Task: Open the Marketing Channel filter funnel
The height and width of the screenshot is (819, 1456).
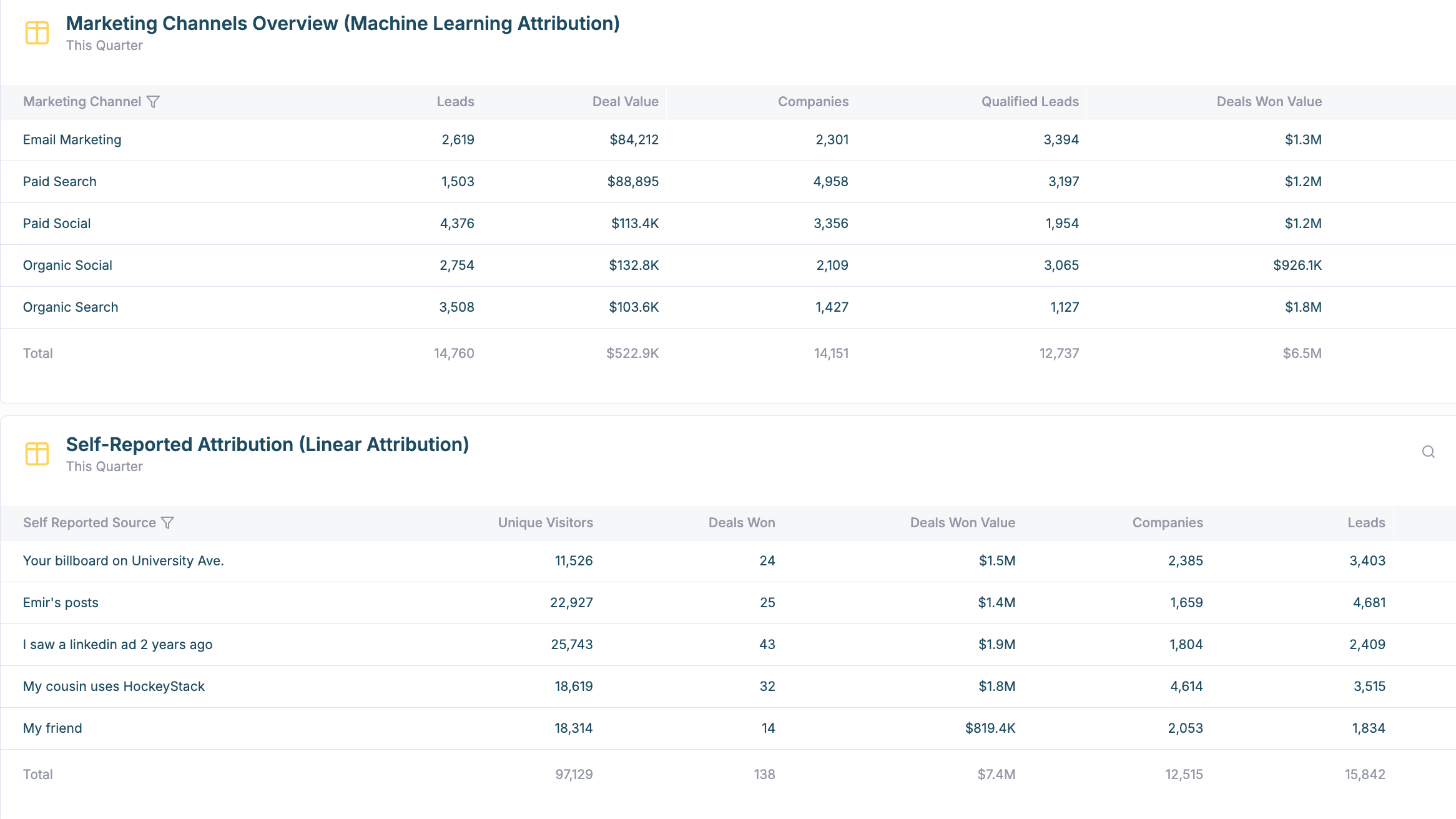Action: pos(153,102)
